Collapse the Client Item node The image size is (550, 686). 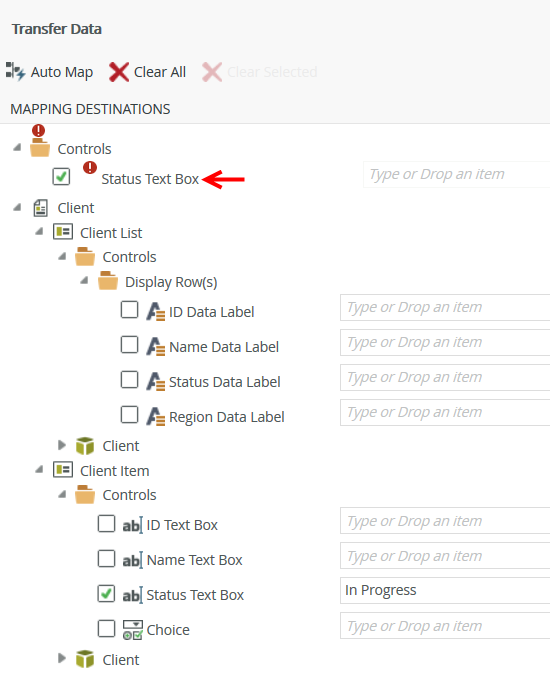39,469
